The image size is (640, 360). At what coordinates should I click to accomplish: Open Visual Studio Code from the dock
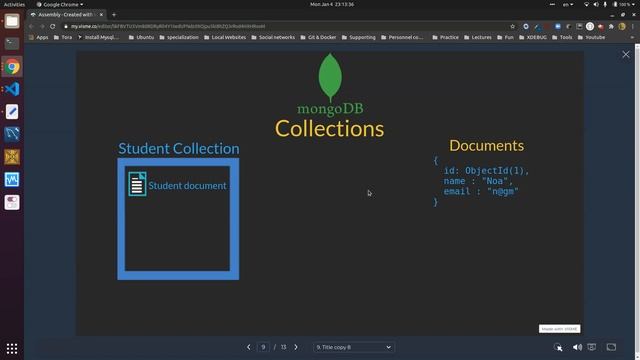[12, 89]
